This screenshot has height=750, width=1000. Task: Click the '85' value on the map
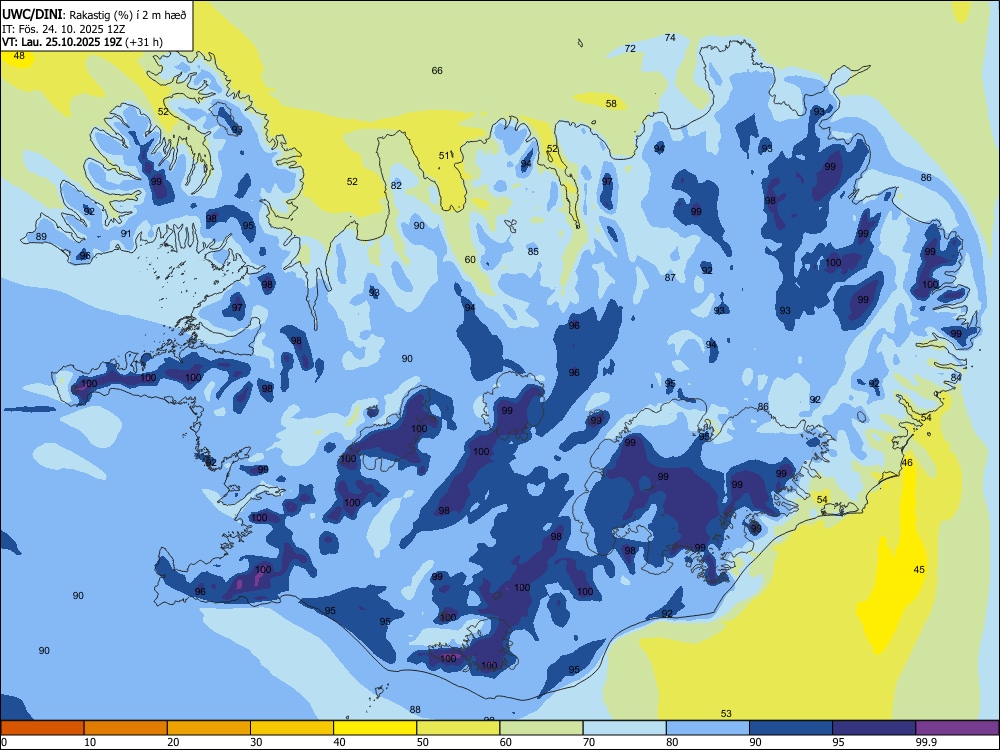point(533,251)
